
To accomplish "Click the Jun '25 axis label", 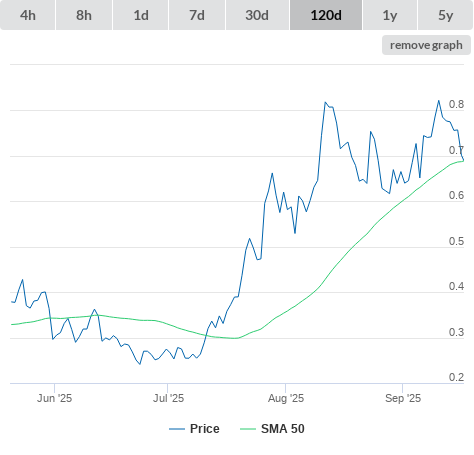I will point(54,398).
